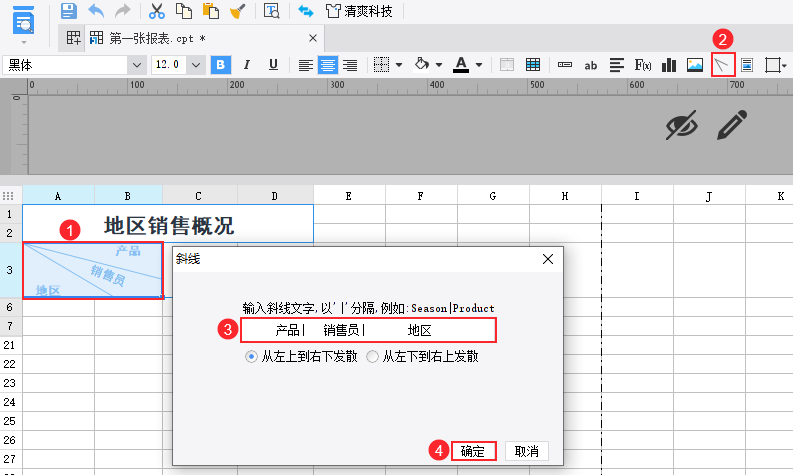Click the unmerge cells grid icon
The height and width of the screenshot is (475, 793).
[x=533, y=65]
